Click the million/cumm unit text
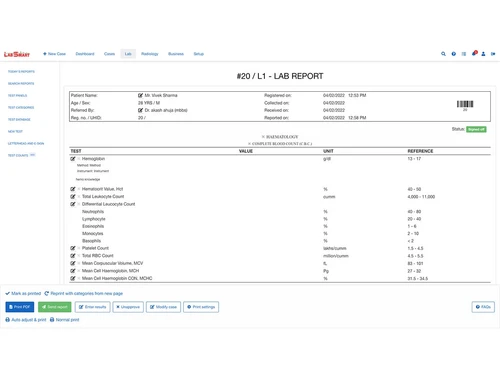500x375 pixels. pos(336,256)
